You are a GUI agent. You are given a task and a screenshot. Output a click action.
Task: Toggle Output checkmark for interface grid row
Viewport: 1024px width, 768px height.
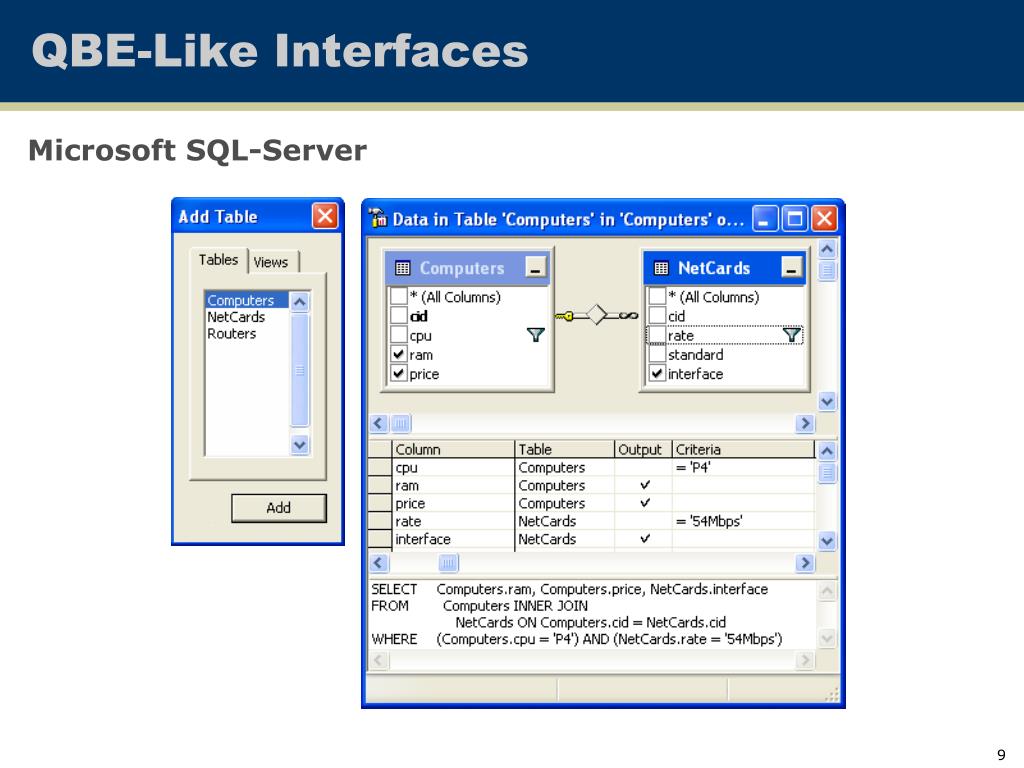coord(645,538)
